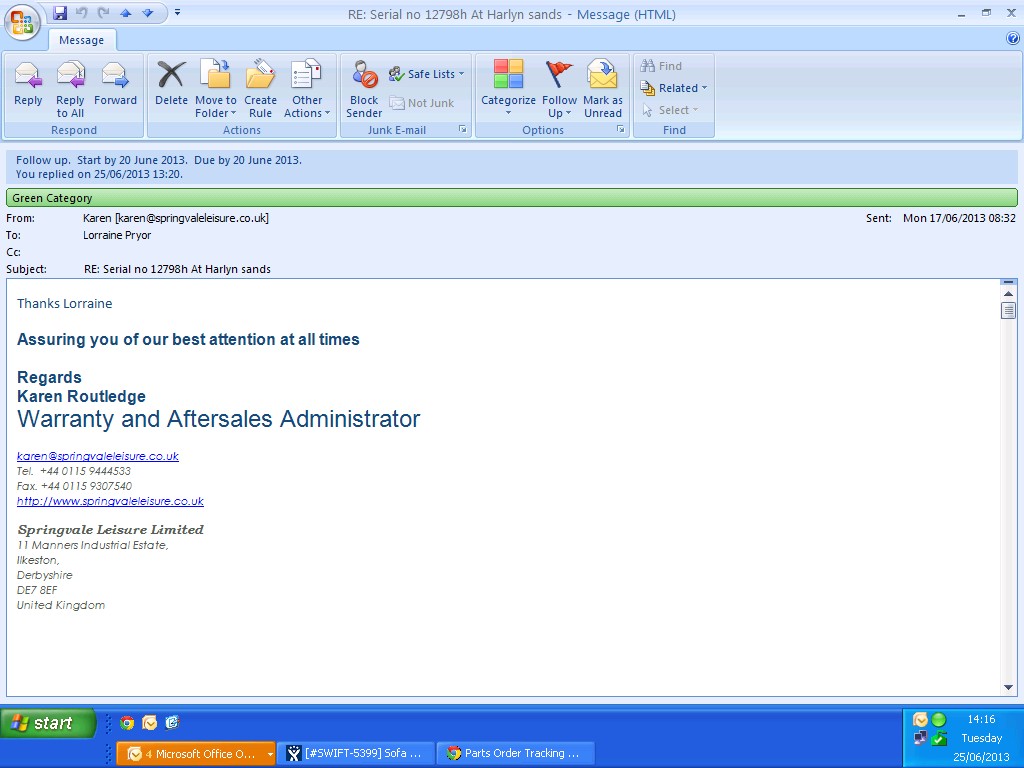Open the Follow Up flag menu
Image resolution: width=1024 pixels, height=768 pixels.
tap(559, 89)
